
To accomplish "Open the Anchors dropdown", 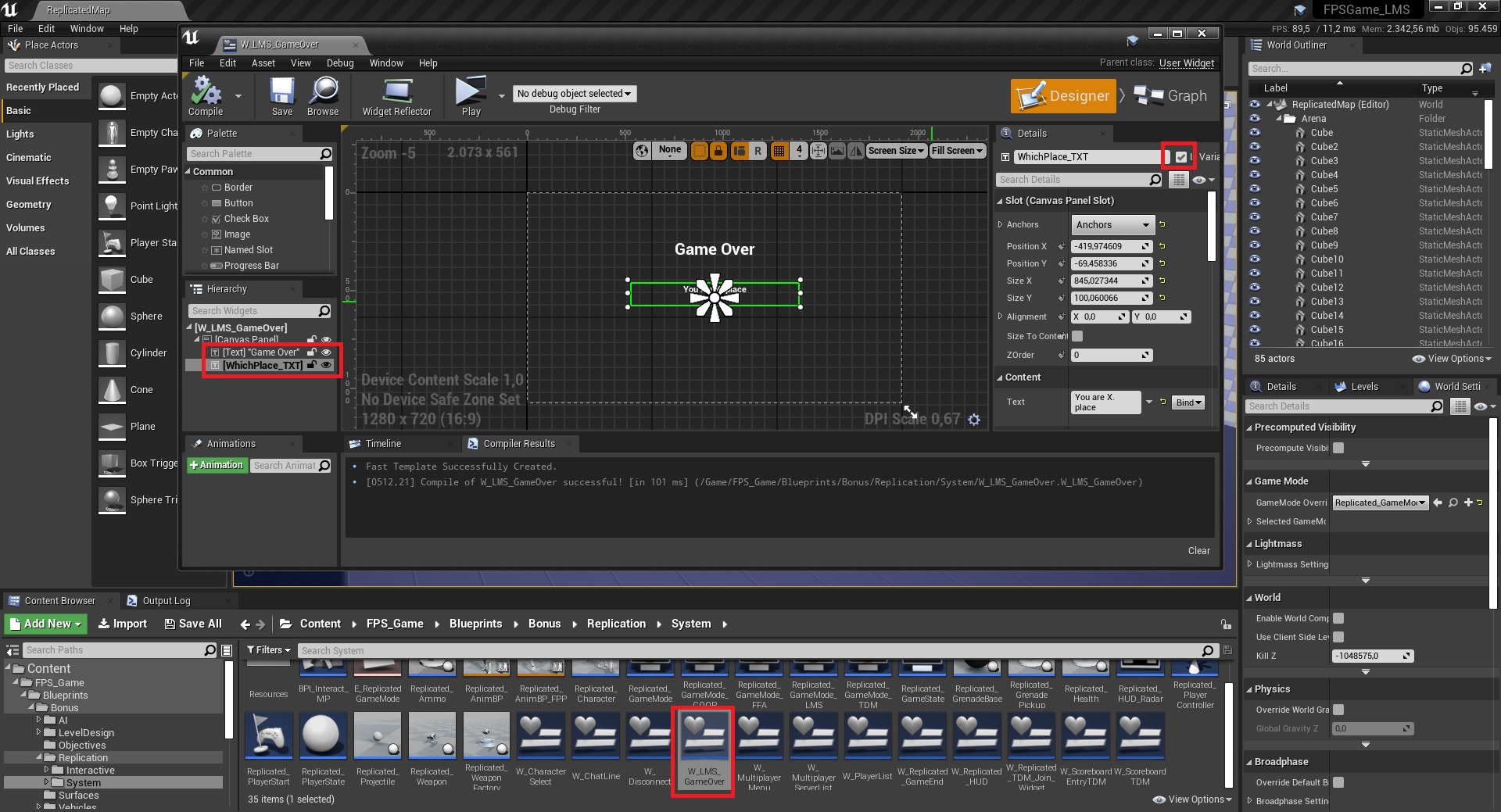I will [x=1112, y=225].
